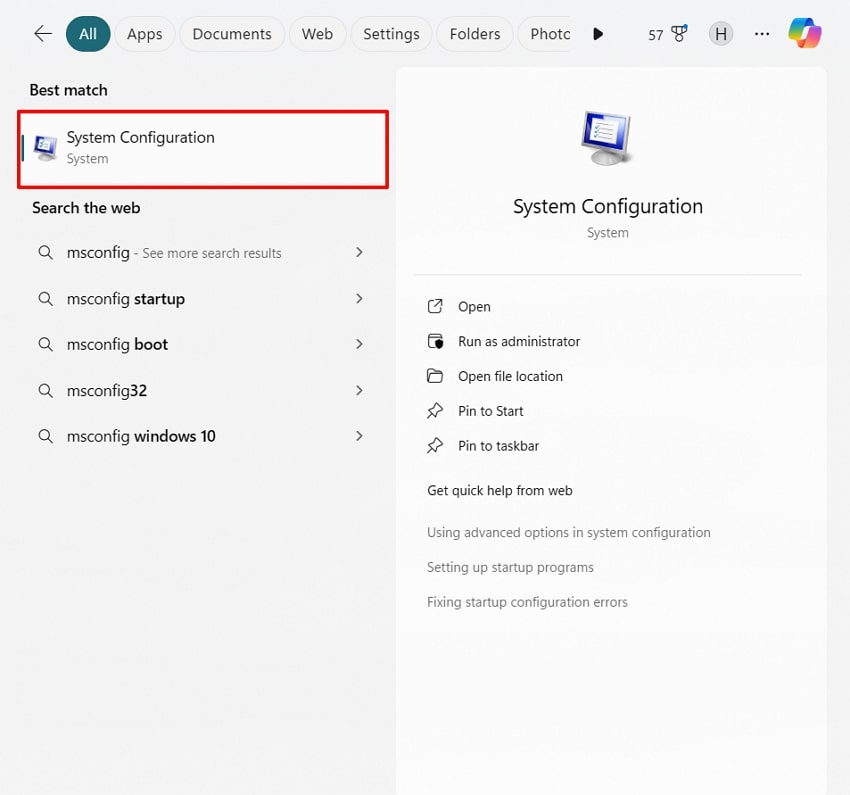
Task: Open the file location of System Configuration
Action: point(510,376)
